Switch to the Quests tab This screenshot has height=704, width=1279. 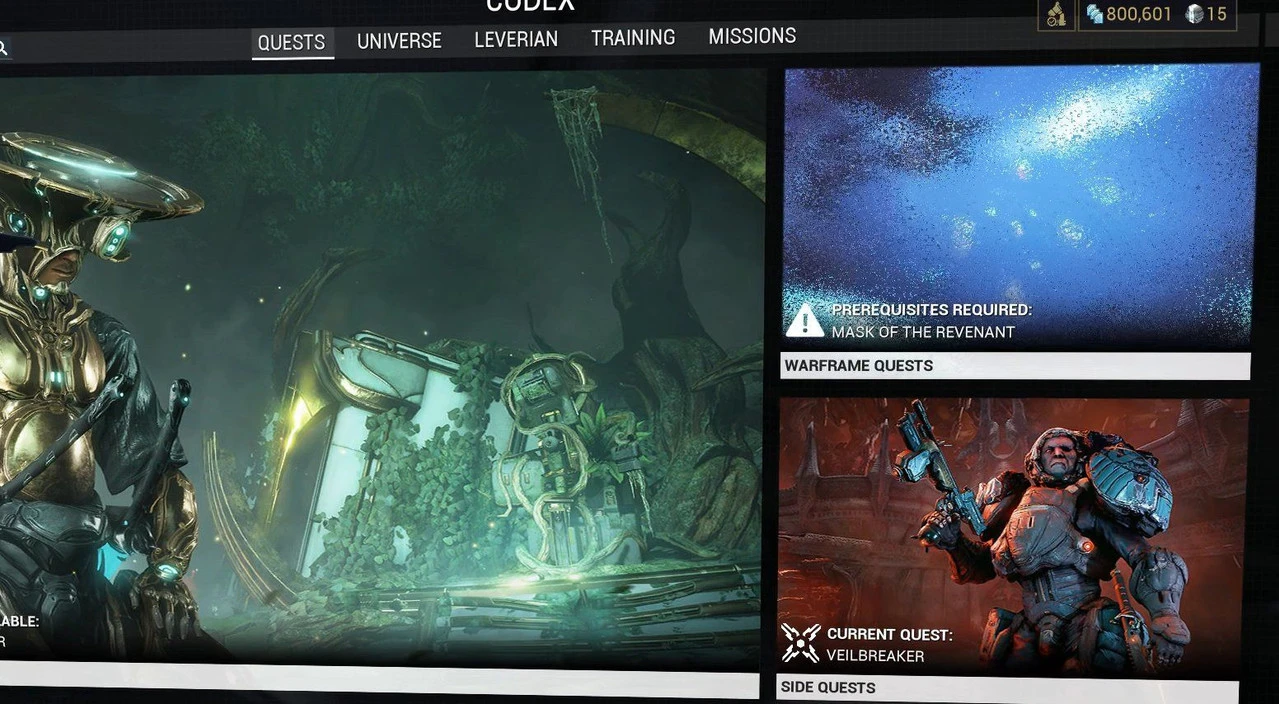tap(291, 42)
